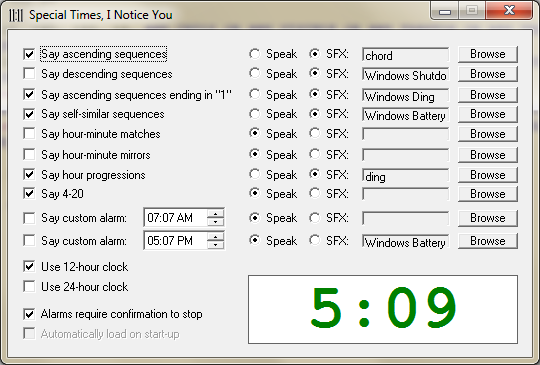This screenshot has width=540, height=365.
Task: Click the app icon in the title bar
Action: point(16,15)
